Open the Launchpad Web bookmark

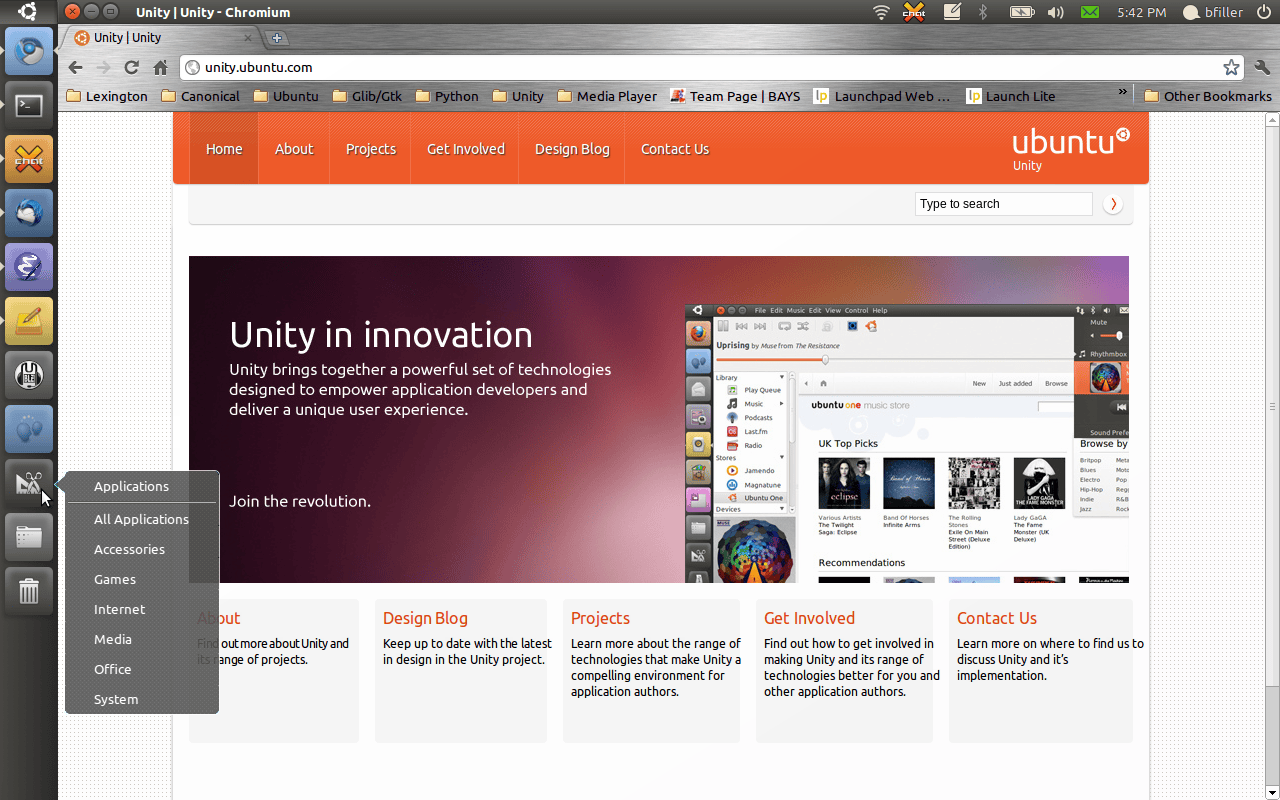(883, 96)
